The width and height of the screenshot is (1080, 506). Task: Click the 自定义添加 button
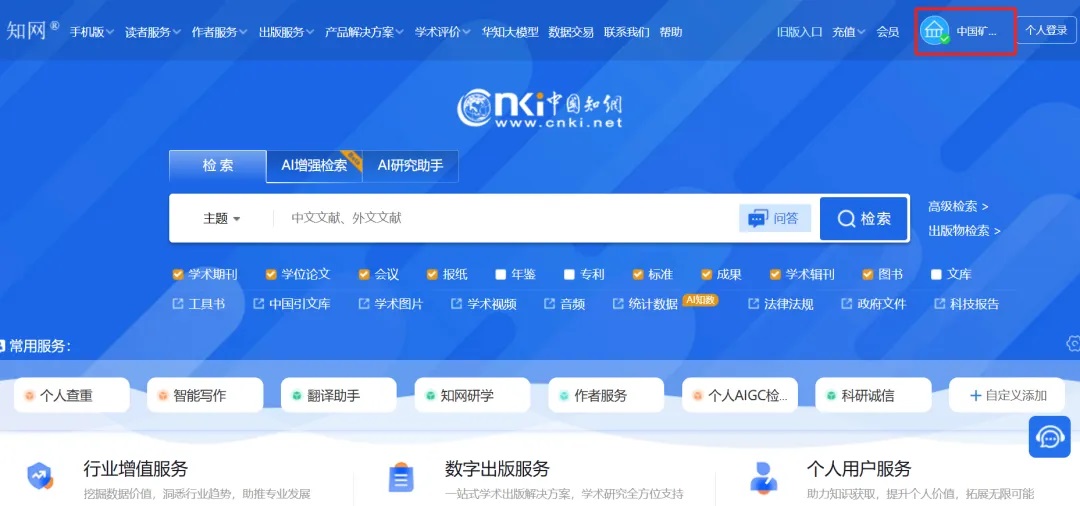(1008, 395)
